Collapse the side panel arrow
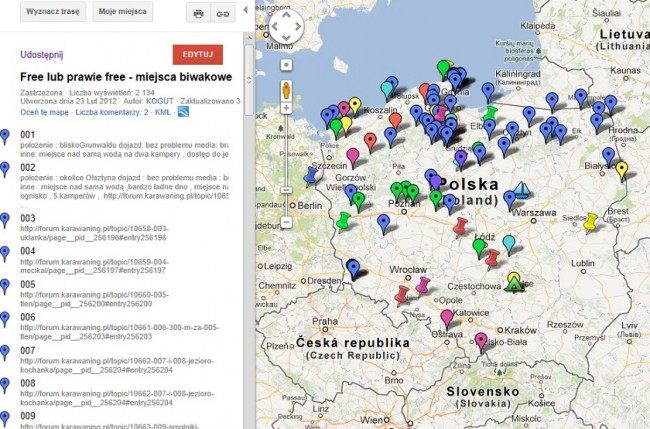This screenshot has height=429, width=650. 245,10
